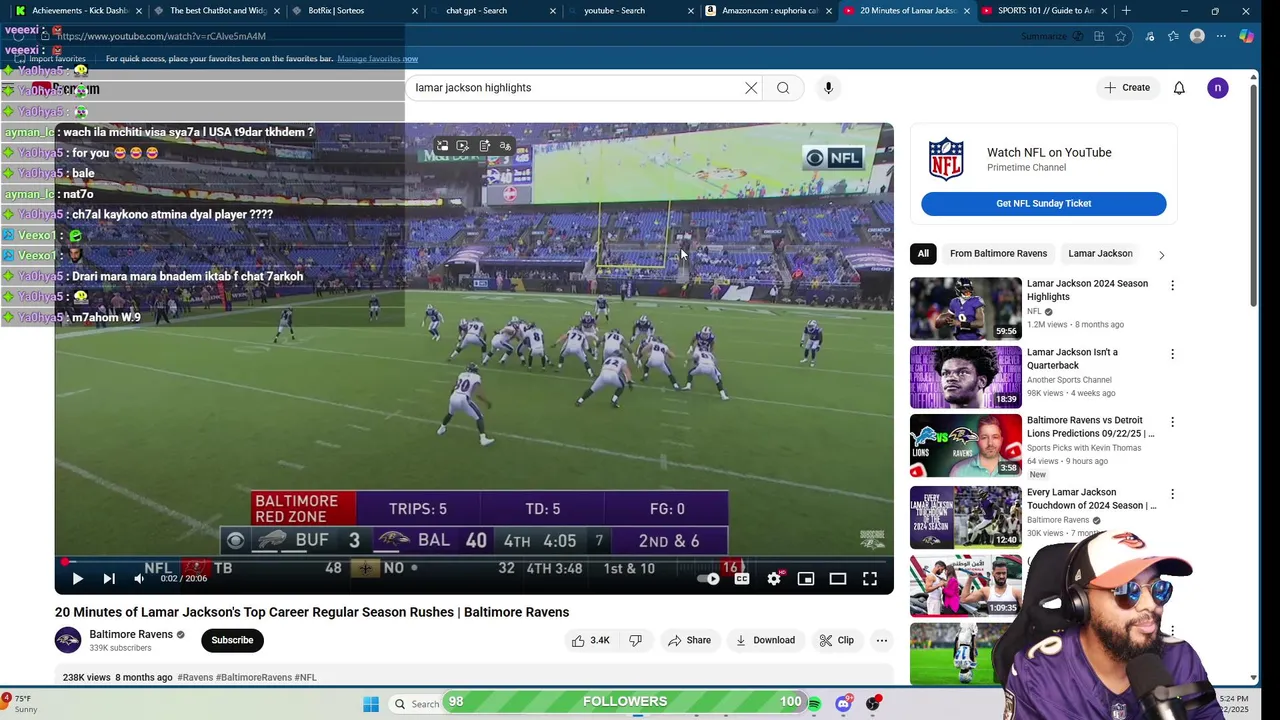Open options for Isn't a Quarterback video
The image size is (1280, 720).
pos(1172,354)
